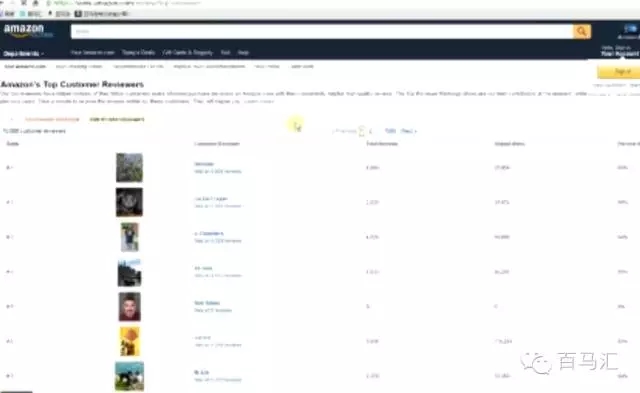Open Today's Deals in the navigation bar
The height and width of the screenshot is (393, 640).
138,53
